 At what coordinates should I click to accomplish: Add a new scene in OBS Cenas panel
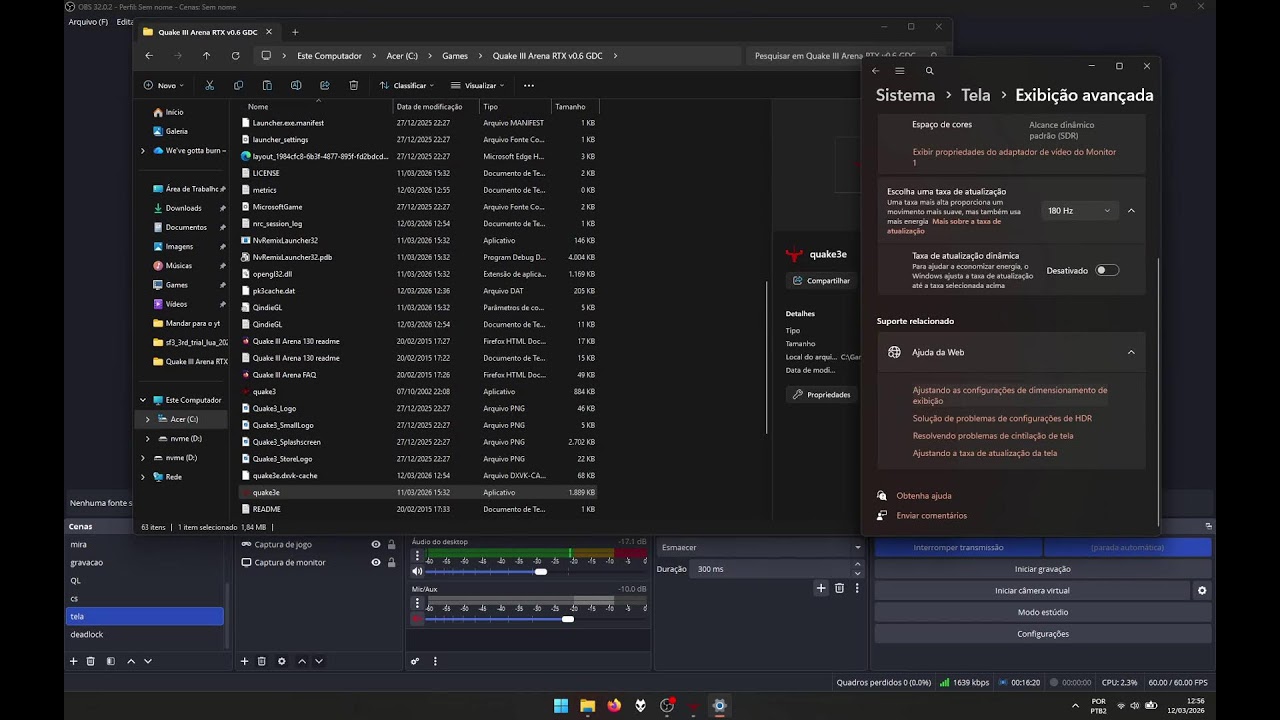point(73,661)
